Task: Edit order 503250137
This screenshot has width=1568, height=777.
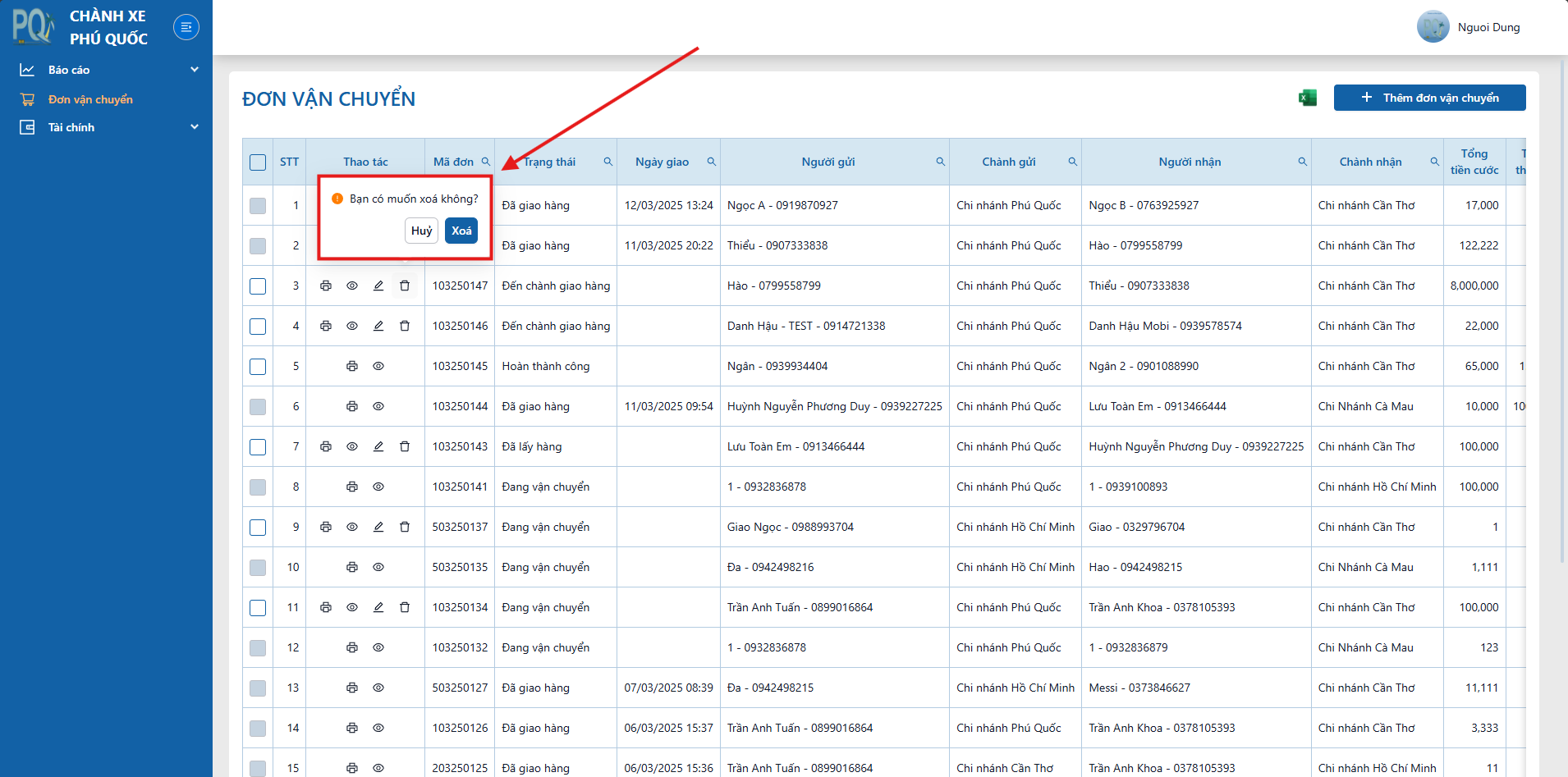Action: tap(378, 527)
